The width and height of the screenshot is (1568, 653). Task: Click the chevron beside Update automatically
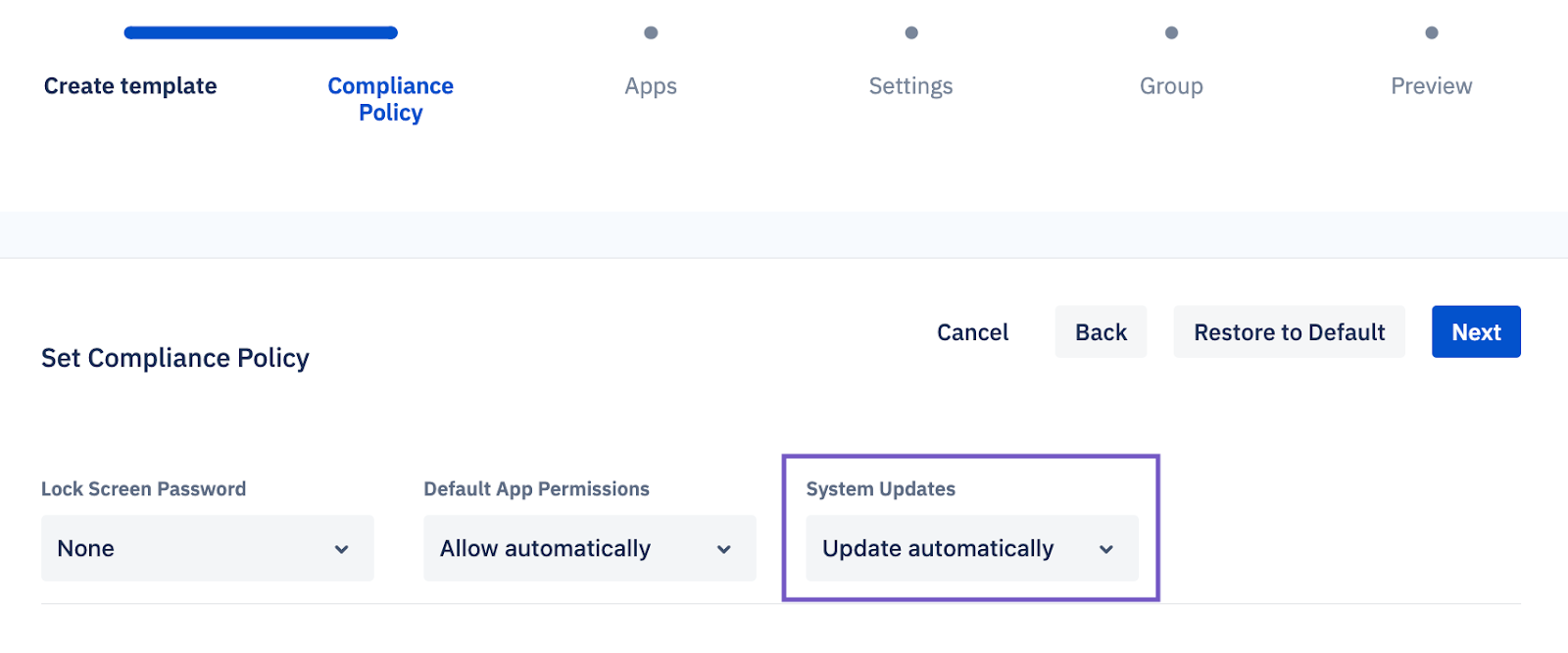pos(1105,549)
